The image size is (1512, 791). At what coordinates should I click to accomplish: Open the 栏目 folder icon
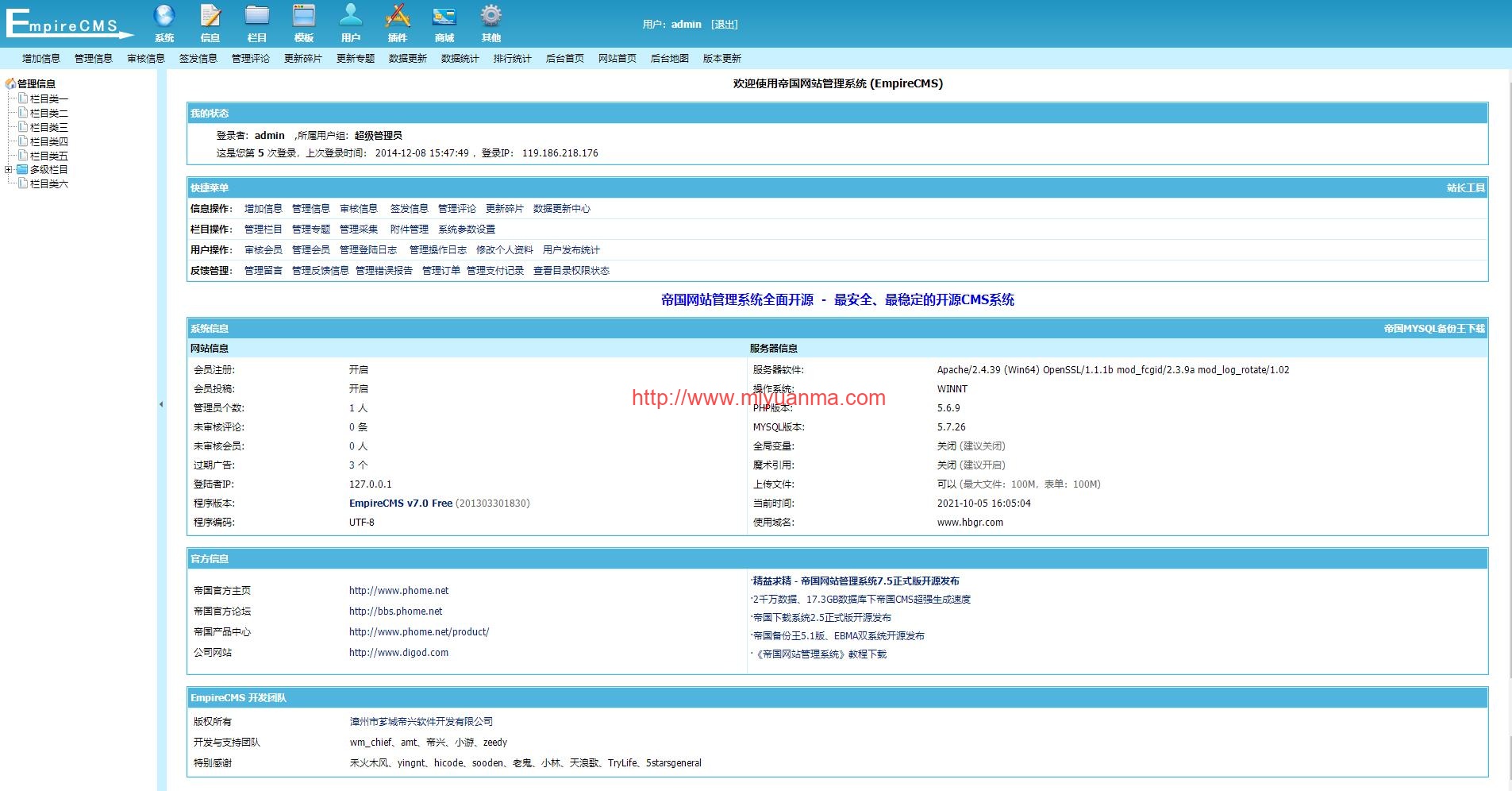point(257,16)
